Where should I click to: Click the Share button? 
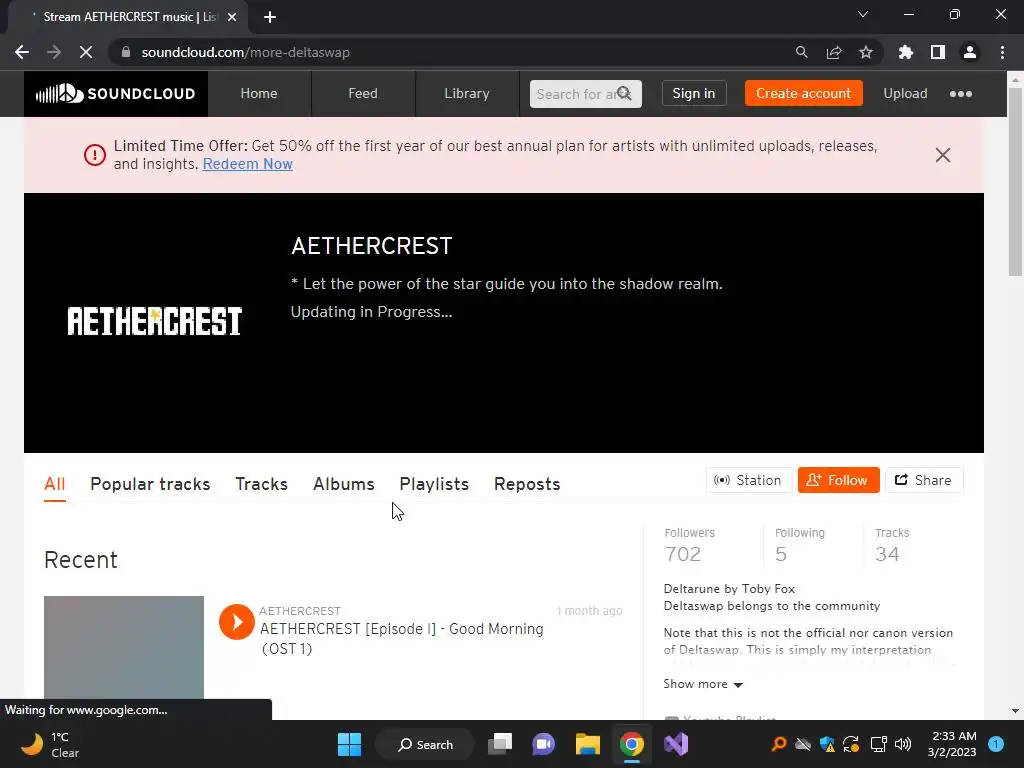pyautogui.click(x=923, y=480)
